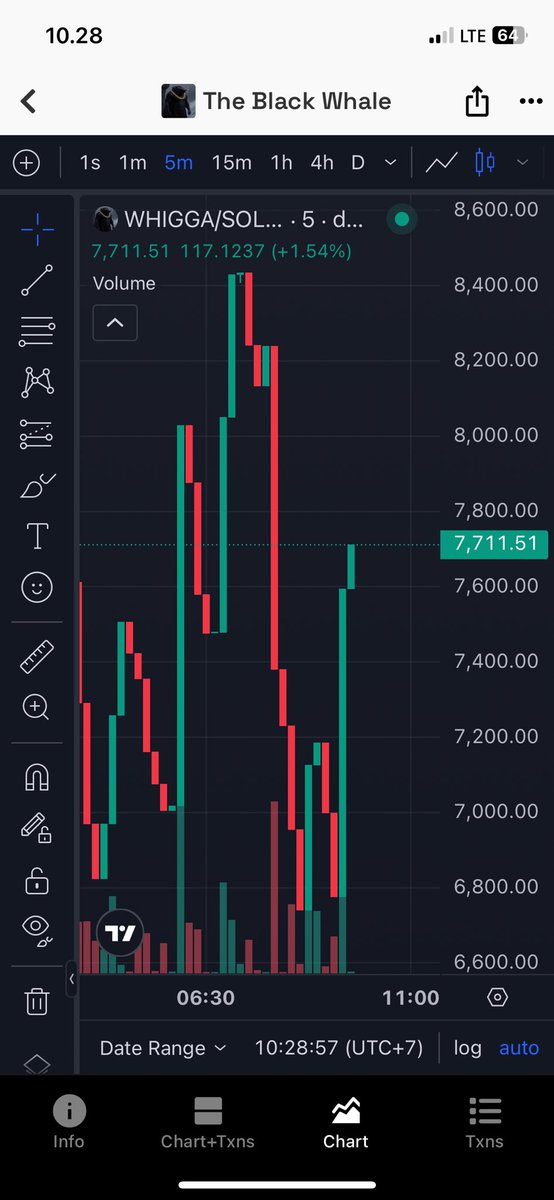Open the Date Range dropdown
The image size is (554, 1200).
[x=163, y=1048]
